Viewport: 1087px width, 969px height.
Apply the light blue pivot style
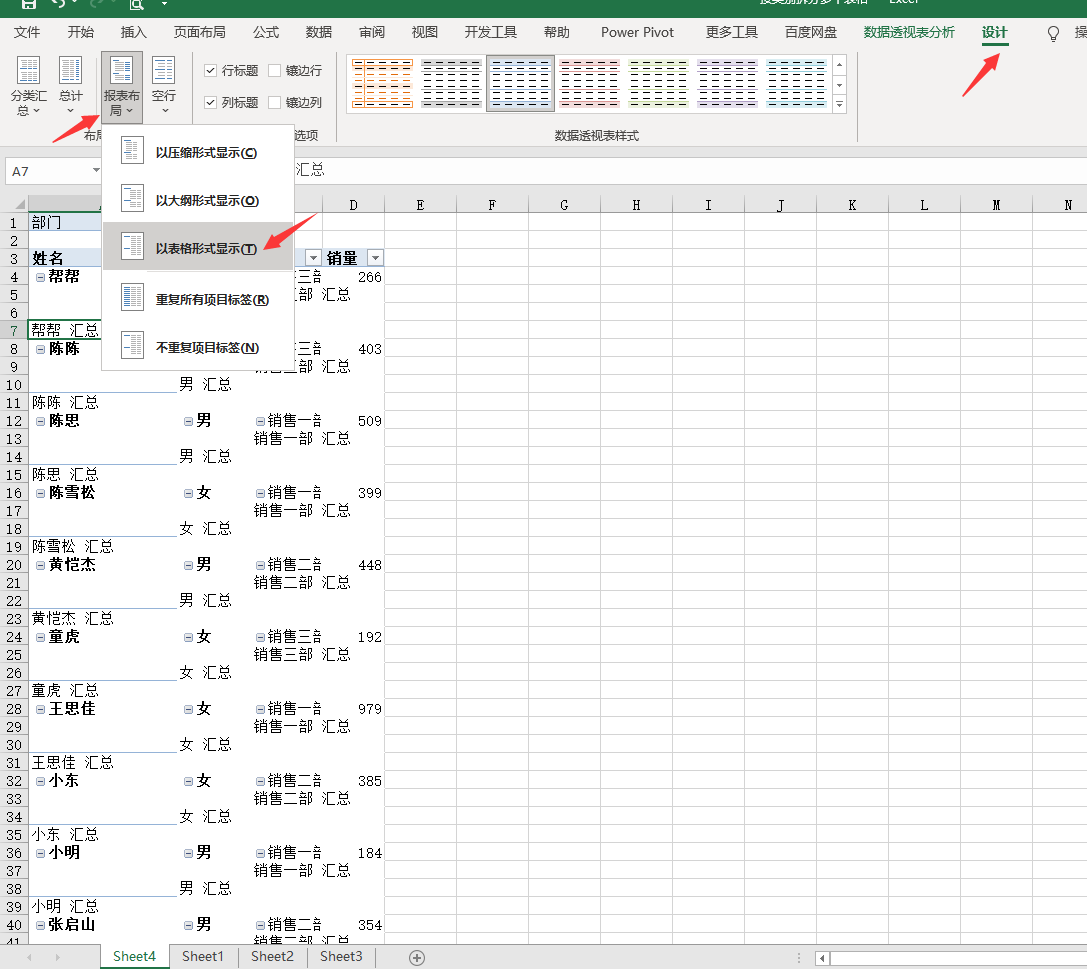pyautogui.click(x=797, y=83)
